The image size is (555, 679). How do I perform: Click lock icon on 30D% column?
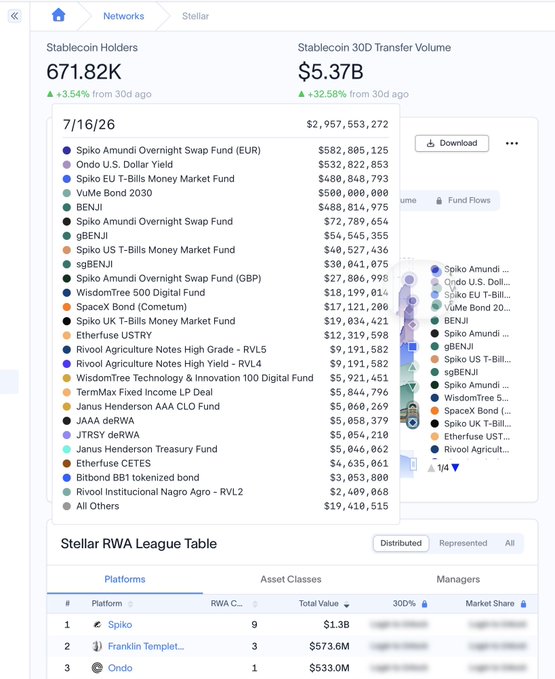(424, 604)
